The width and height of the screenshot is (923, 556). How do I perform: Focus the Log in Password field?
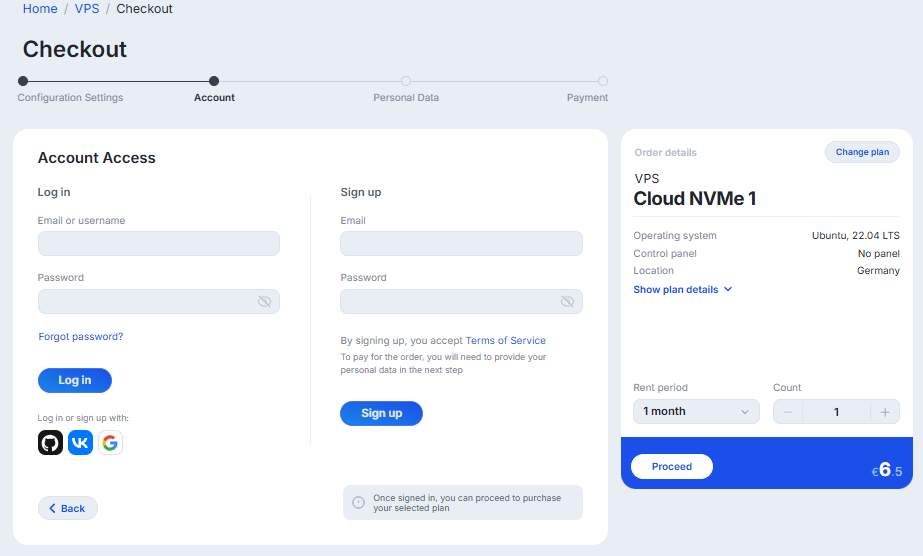[x=159, y=302]
